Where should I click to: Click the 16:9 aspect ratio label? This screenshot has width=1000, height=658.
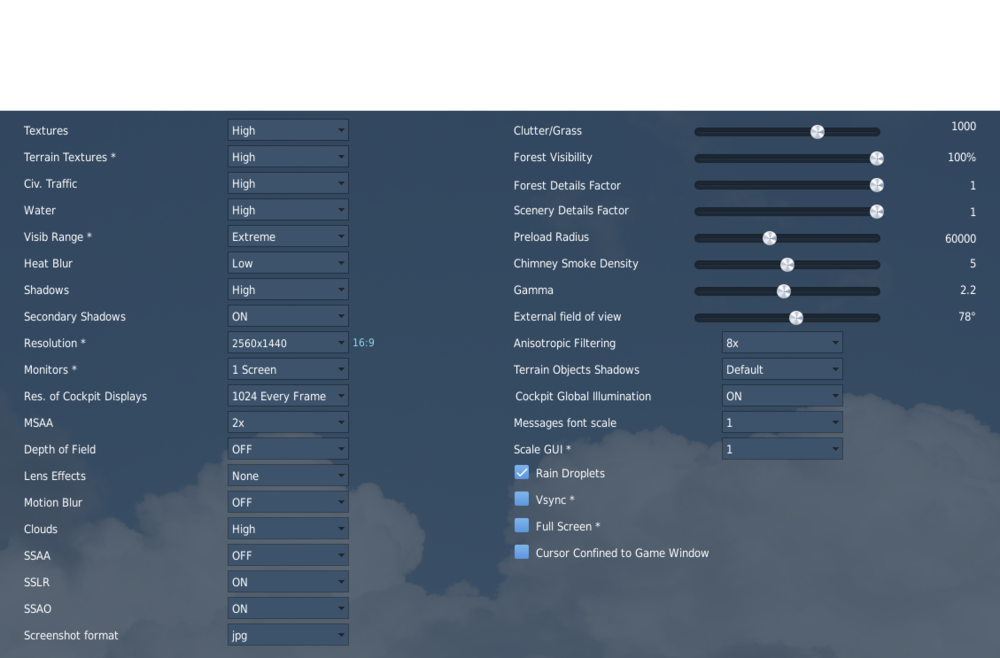[x=362, y=342]
